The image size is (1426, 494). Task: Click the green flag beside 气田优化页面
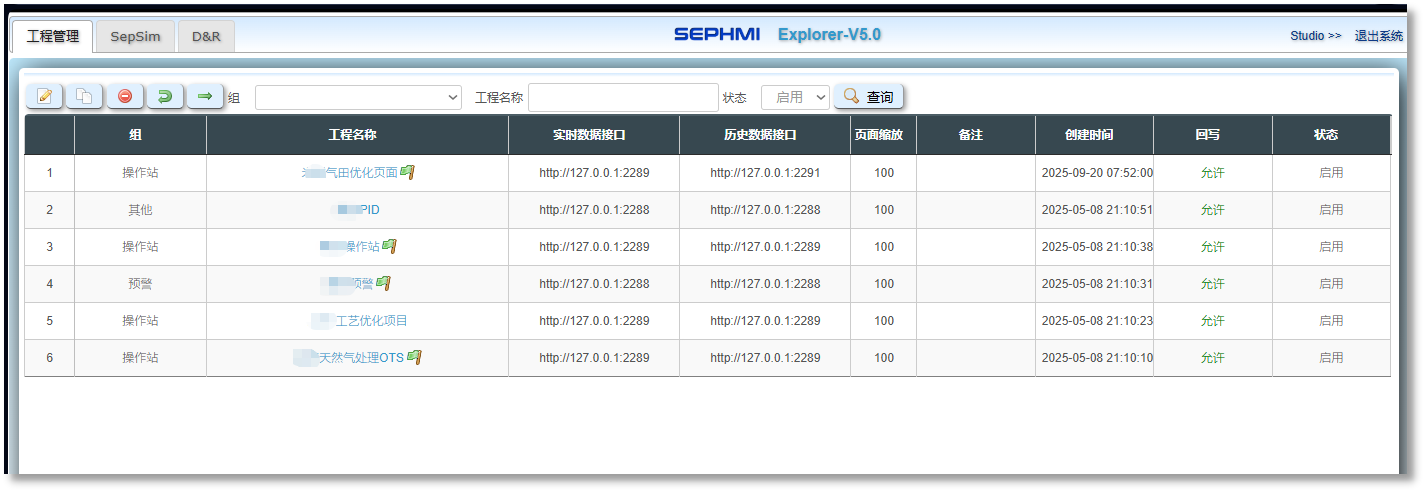point(407,172)
